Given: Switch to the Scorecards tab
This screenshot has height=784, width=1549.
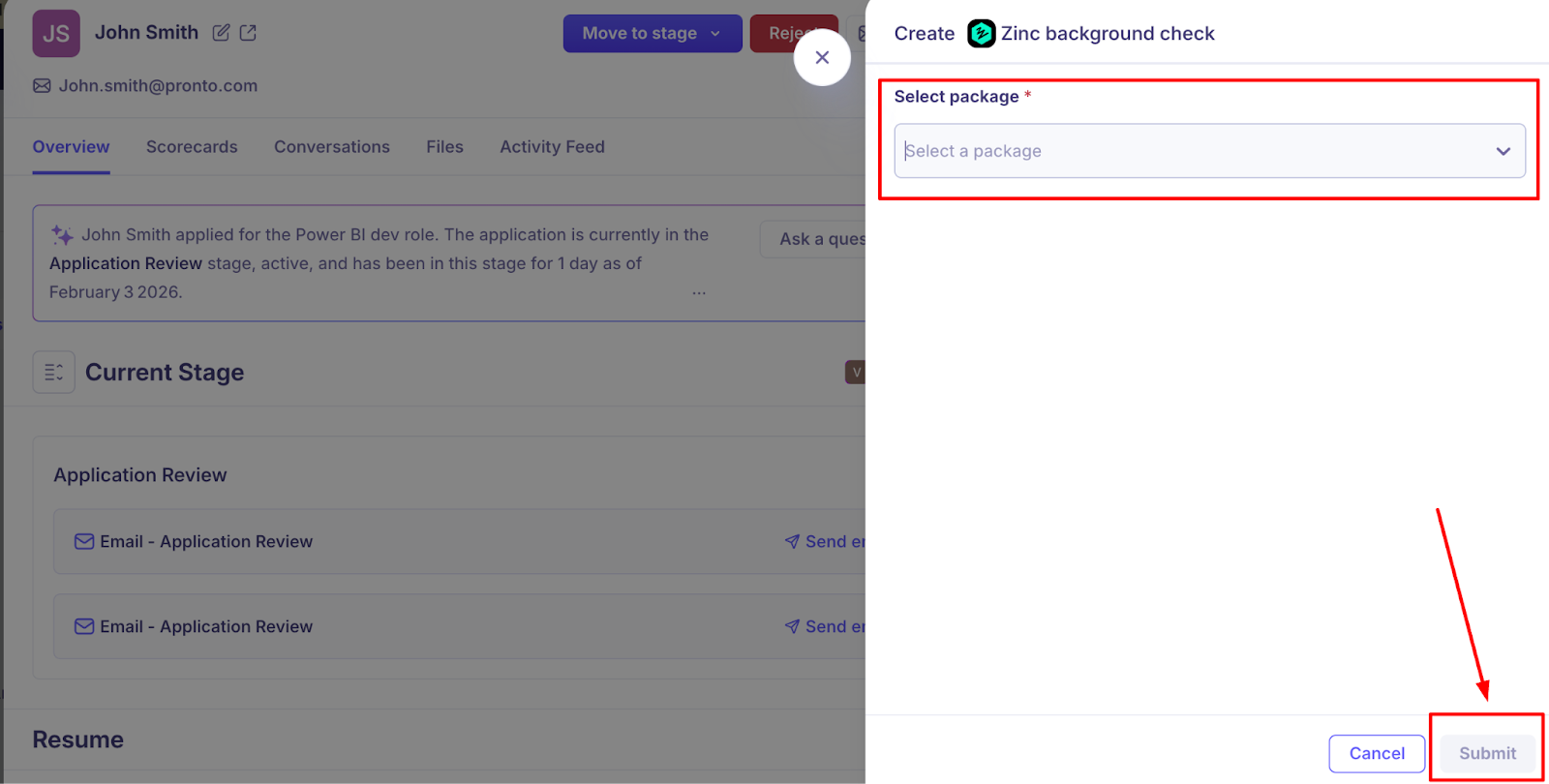Looking at the screenshot, I should [192, 147].
